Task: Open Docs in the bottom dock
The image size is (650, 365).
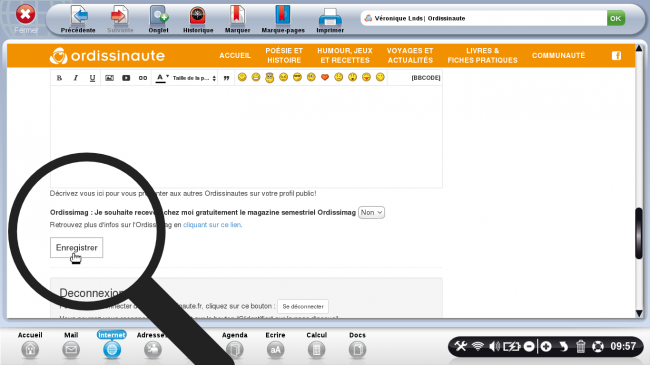Action: [357, 345]
